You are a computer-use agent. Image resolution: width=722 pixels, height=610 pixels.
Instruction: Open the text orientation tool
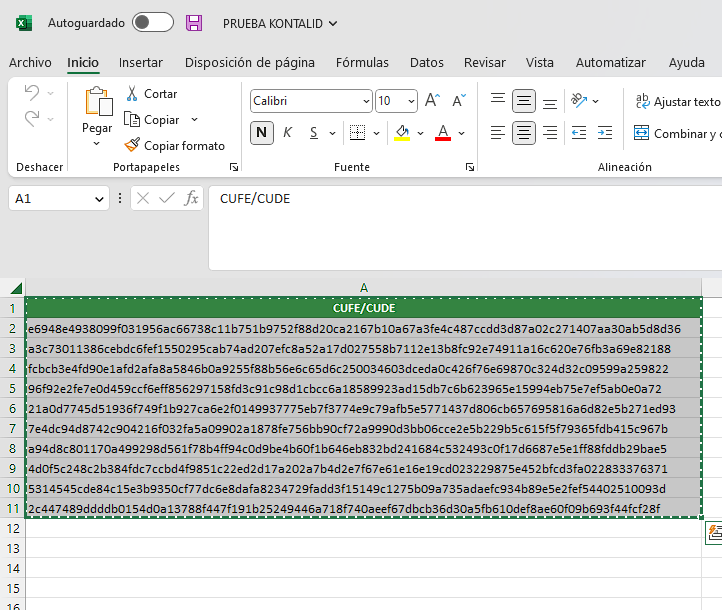579,100
